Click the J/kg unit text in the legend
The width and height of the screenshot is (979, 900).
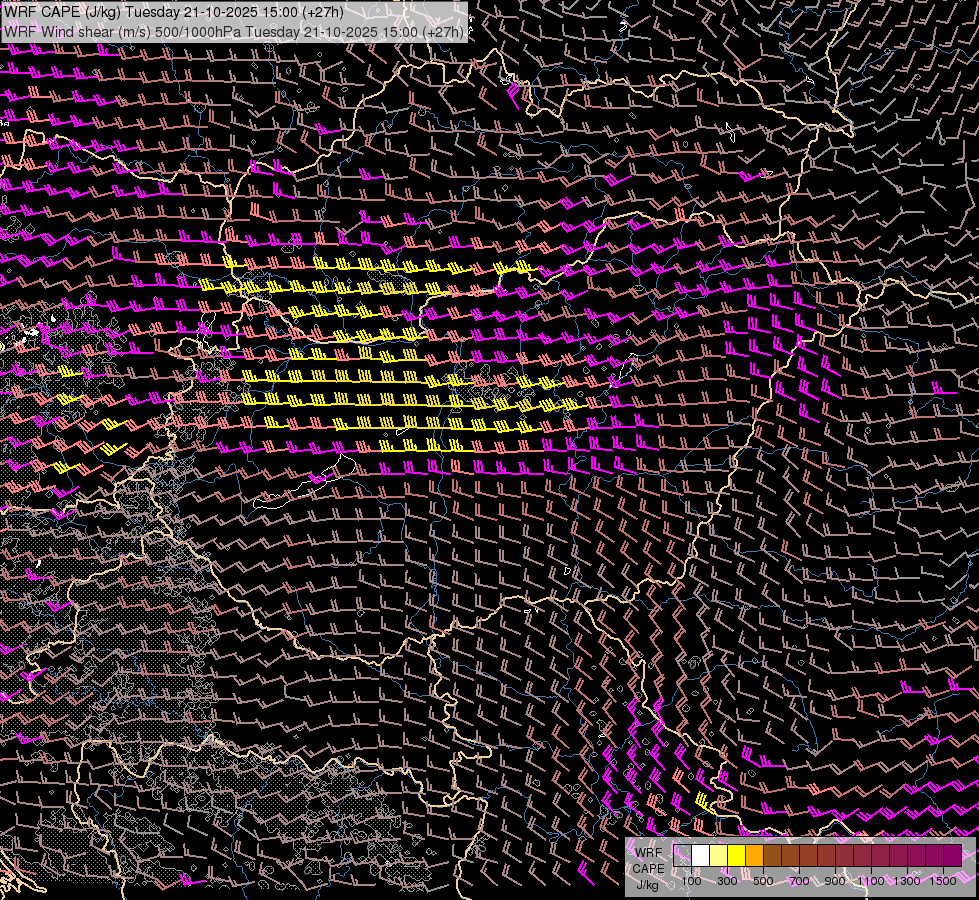coord(647,884)
